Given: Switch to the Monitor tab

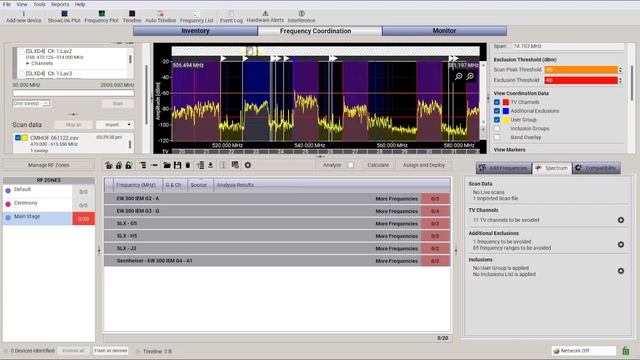Looking at the screenshot, I should tap(444, 31).
